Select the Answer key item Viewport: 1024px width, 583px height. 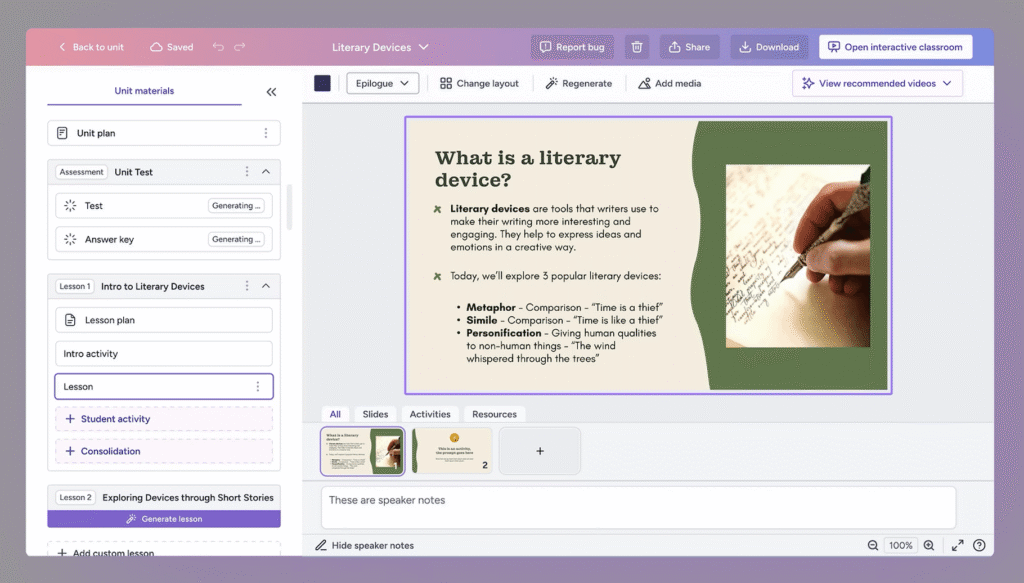click(x=164, y=240)
